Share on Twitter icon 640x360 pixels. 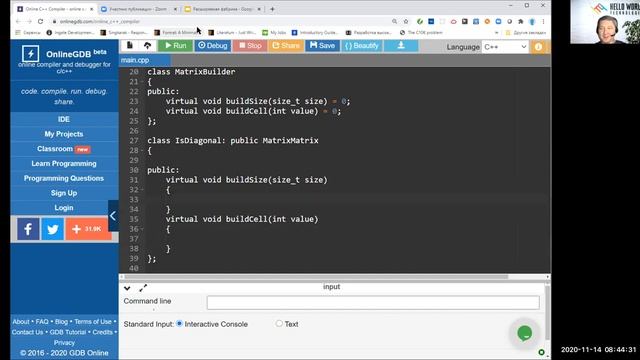point(53,229)
